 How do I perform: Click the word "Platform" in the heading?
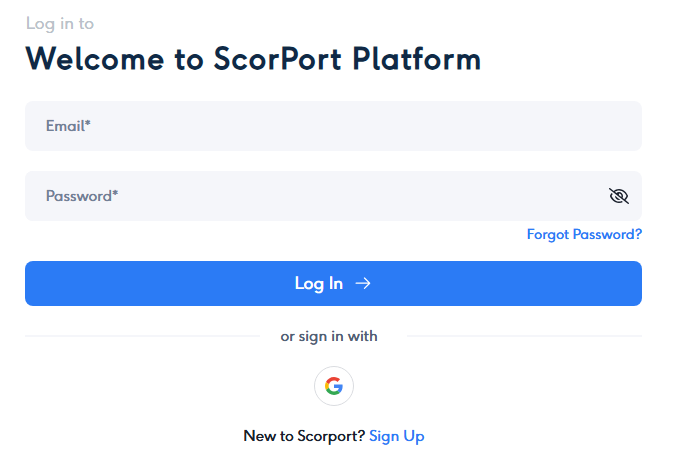[x=417, y=59]
